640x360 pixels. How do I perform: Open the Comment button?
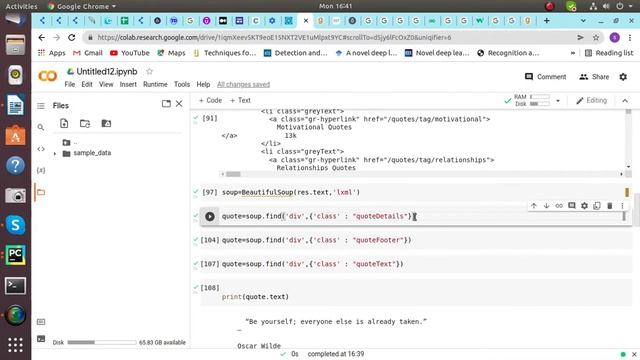[x=546, y=77]
